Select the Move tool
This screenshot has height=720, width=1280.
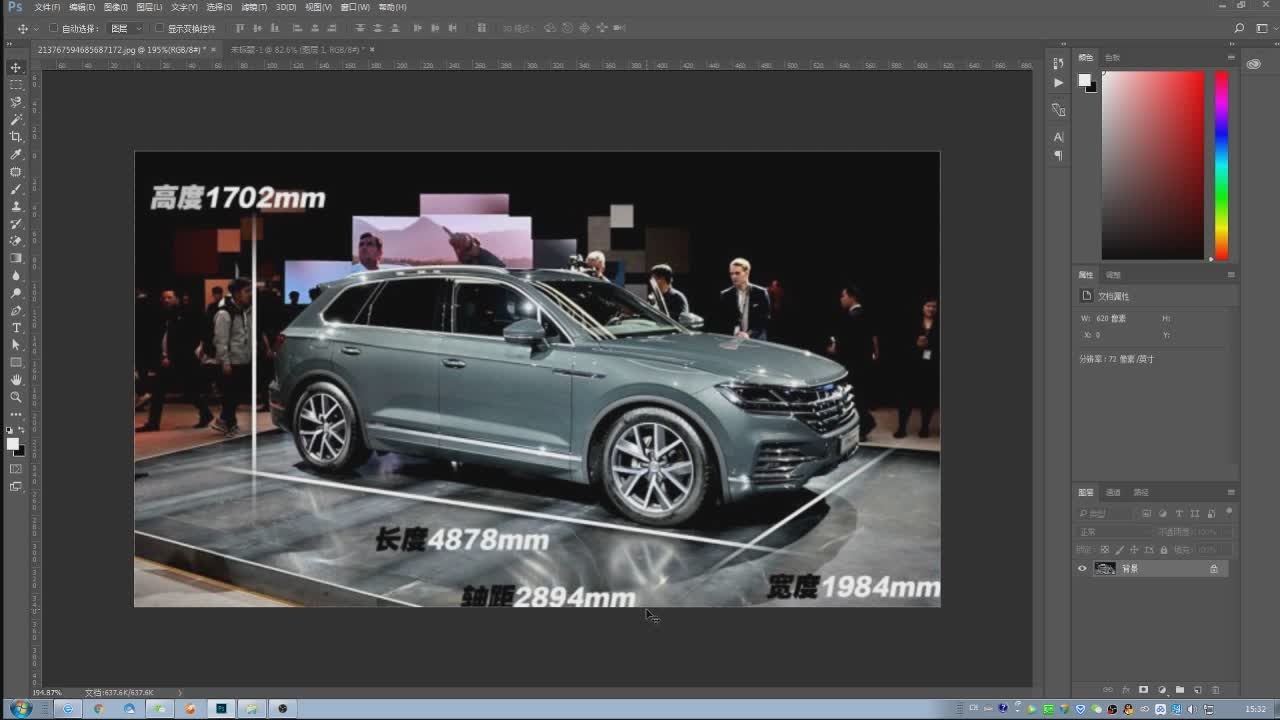(16, 67)
